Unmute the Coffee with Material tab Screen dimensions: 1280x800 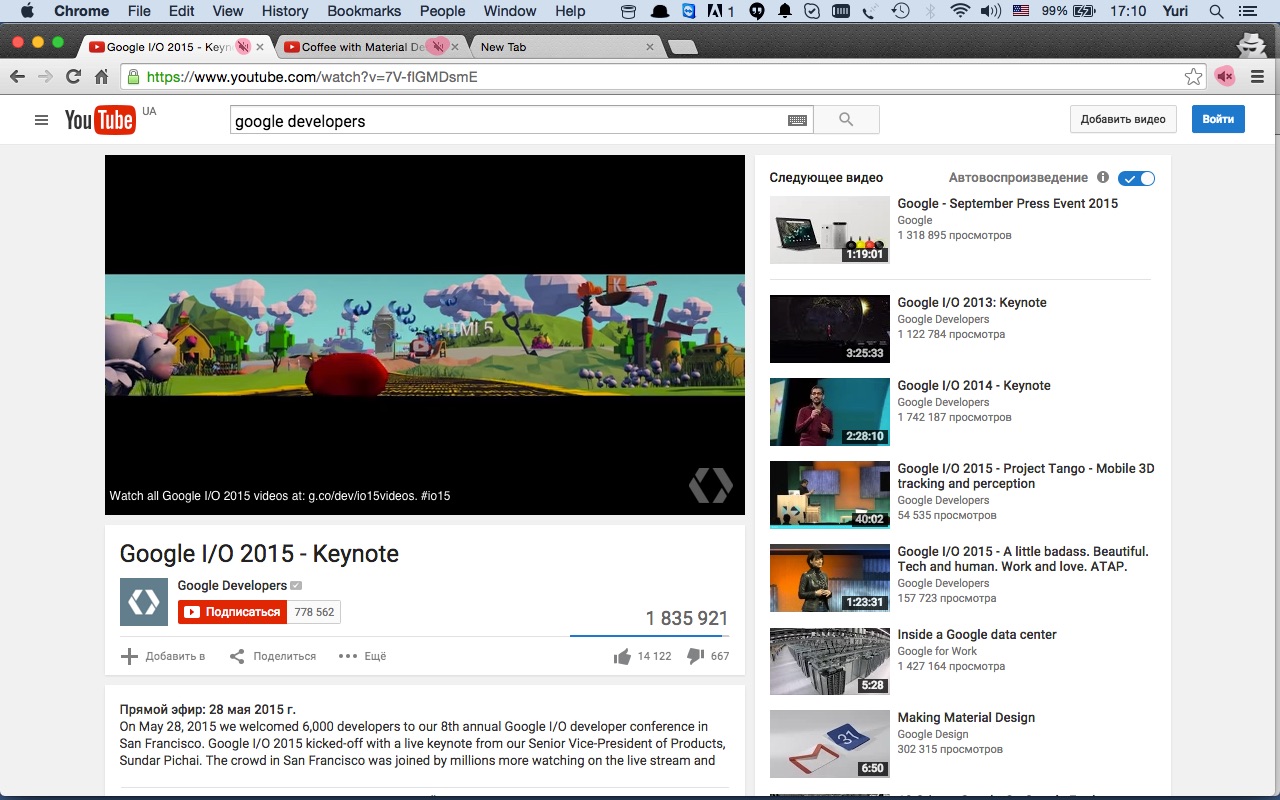click(437, 47)
